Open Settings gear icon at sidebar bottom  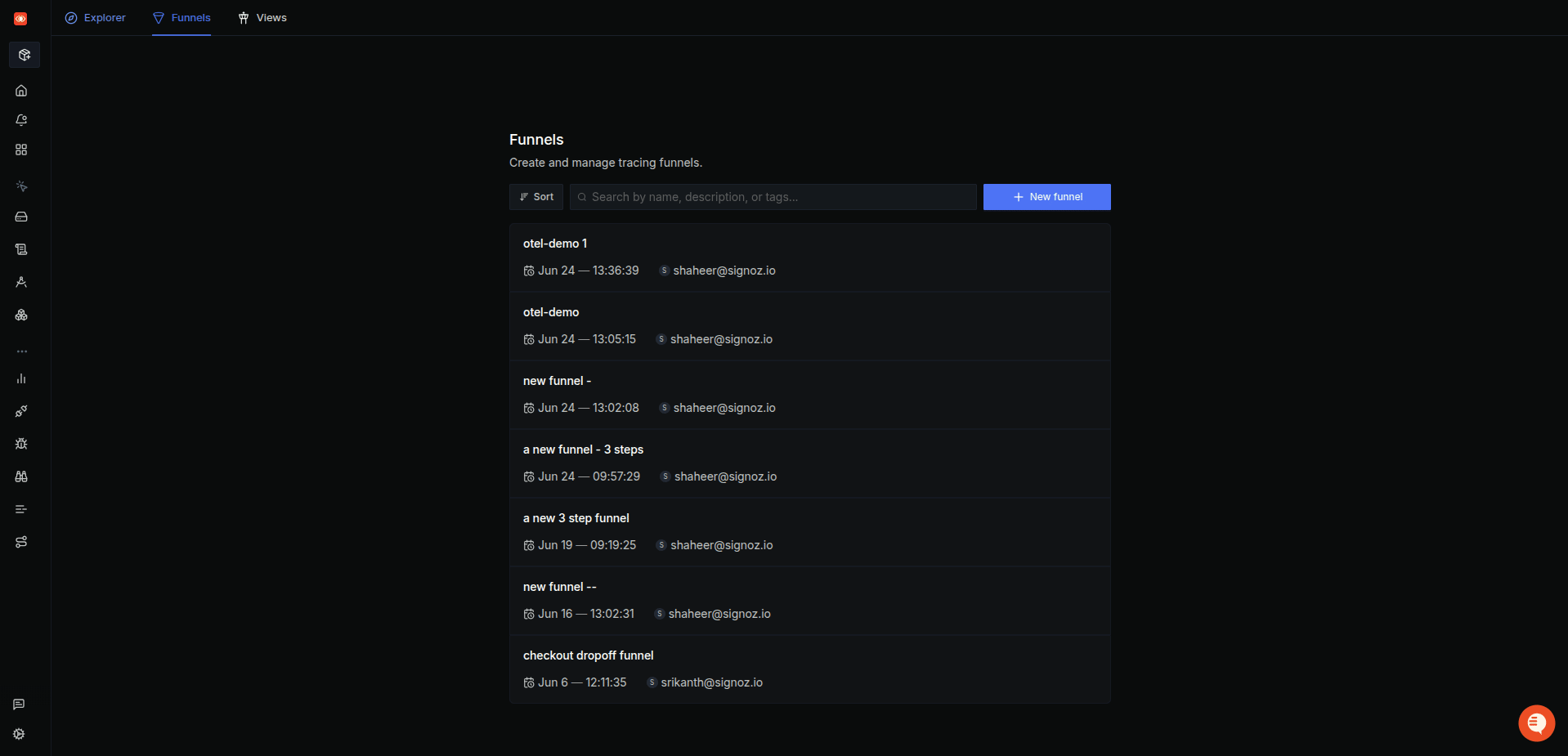point(19,734)
